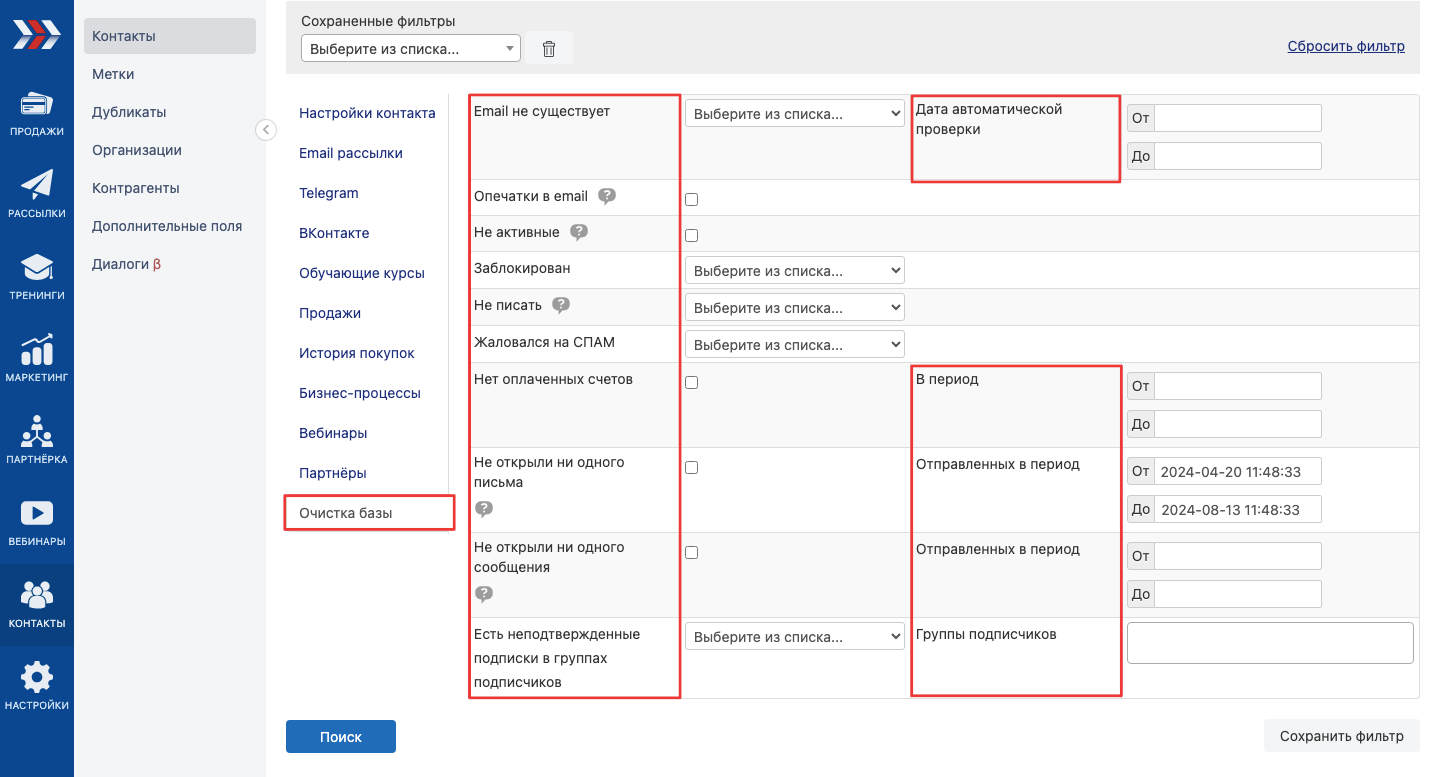
Task: Focus Дата автоматической проверки До field
Action: (x=1238, y=156)
